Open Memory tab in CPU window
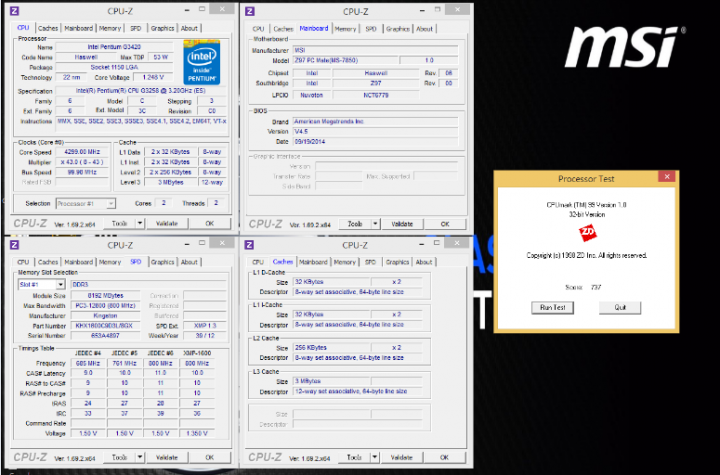Screen dimensions: 720x475 110,28
